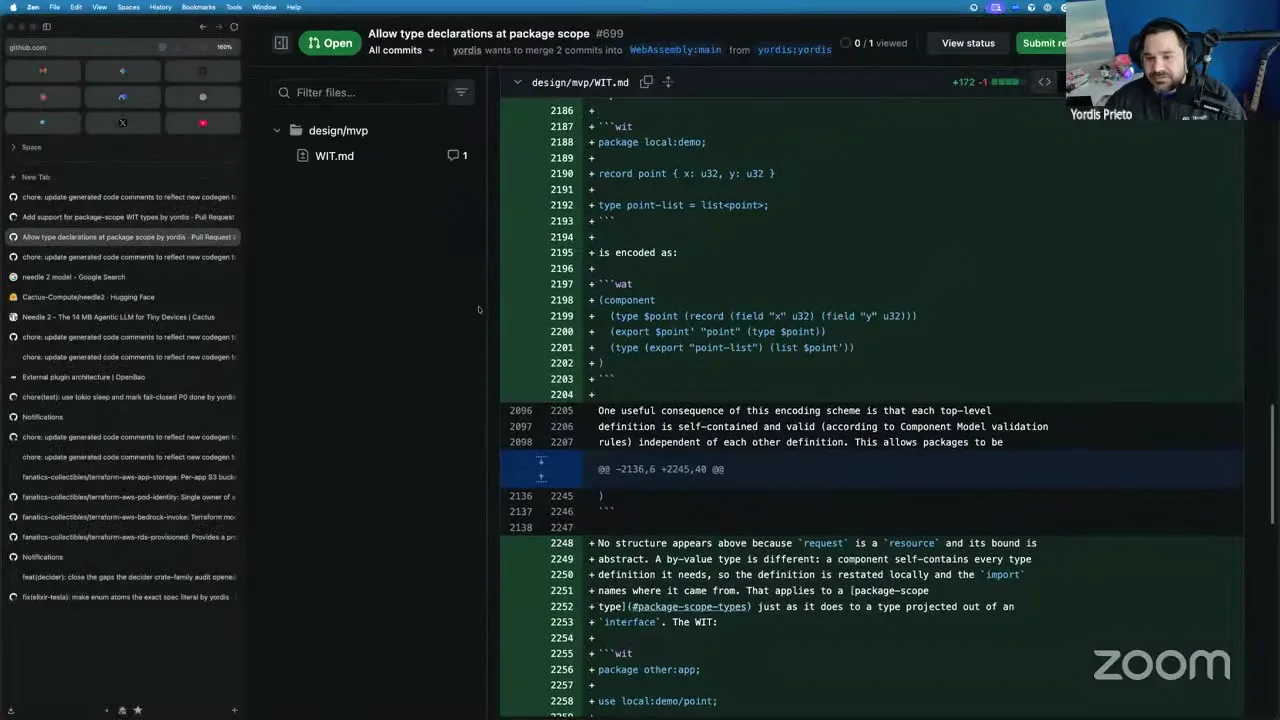This screenshot has height=720, width=1280.
Task: Click the green Open pull request badge
Action: coord(330,43)
